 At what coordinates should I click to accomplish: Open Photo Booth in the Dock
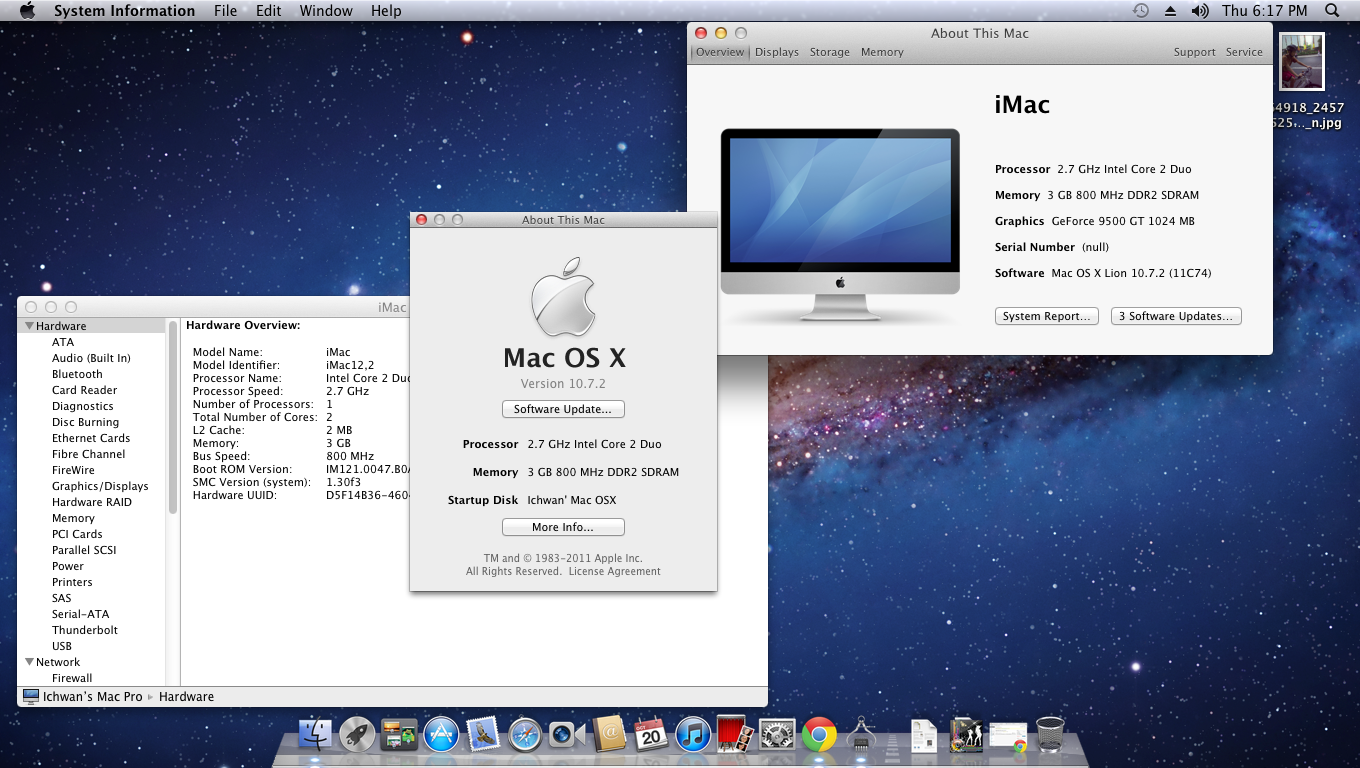pos(734,735)
